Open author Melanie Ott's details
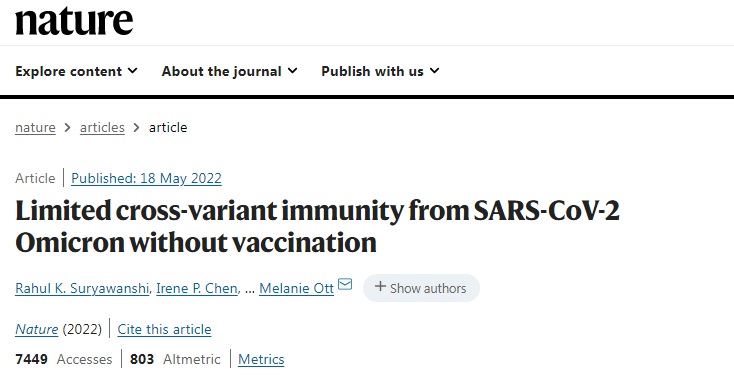Image resolution: width=734 pixels, height=381 pixels. click(296, 288)
